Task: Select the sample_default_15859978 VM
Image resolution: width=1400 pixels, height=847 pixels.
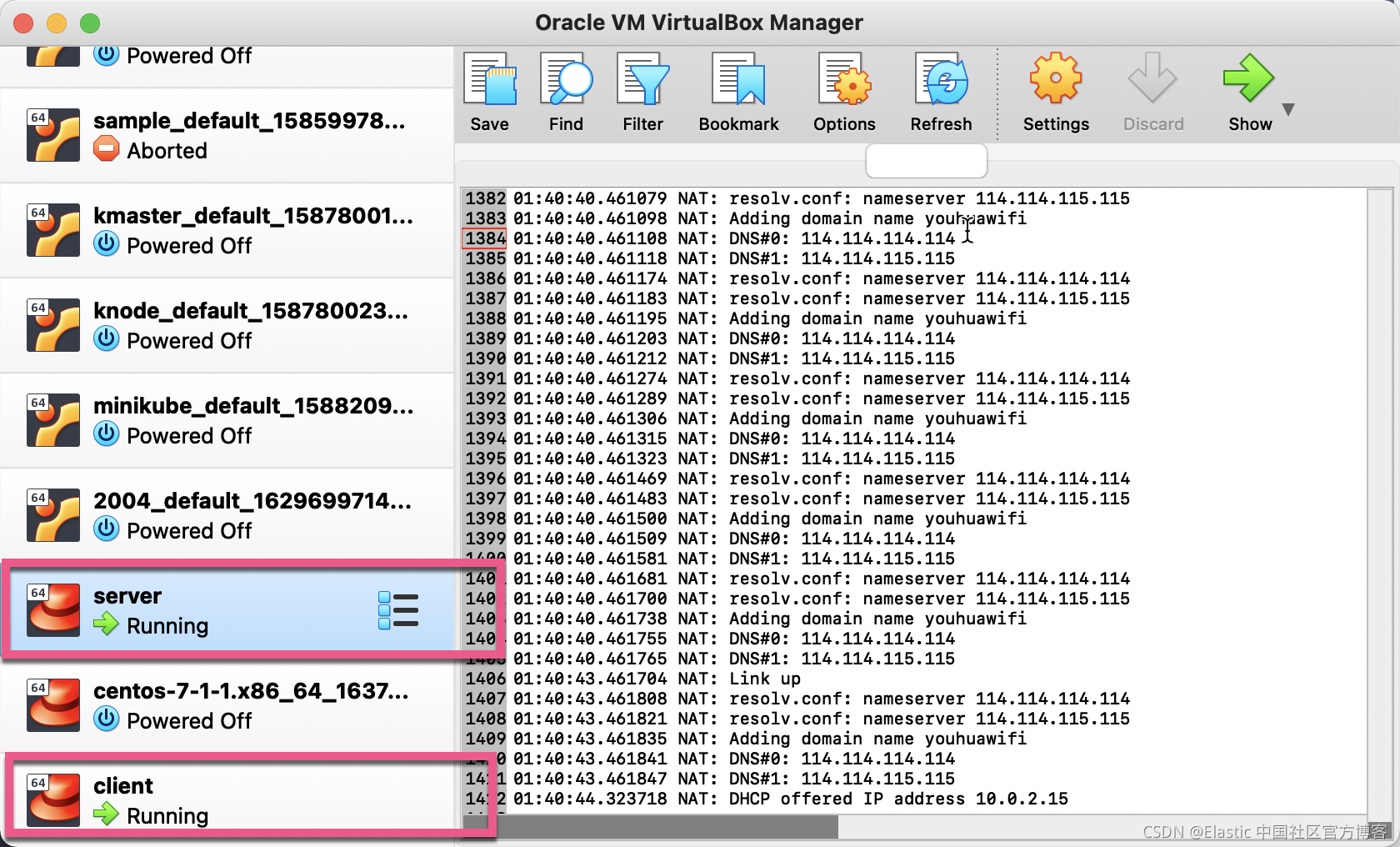Action: (227, 135)
